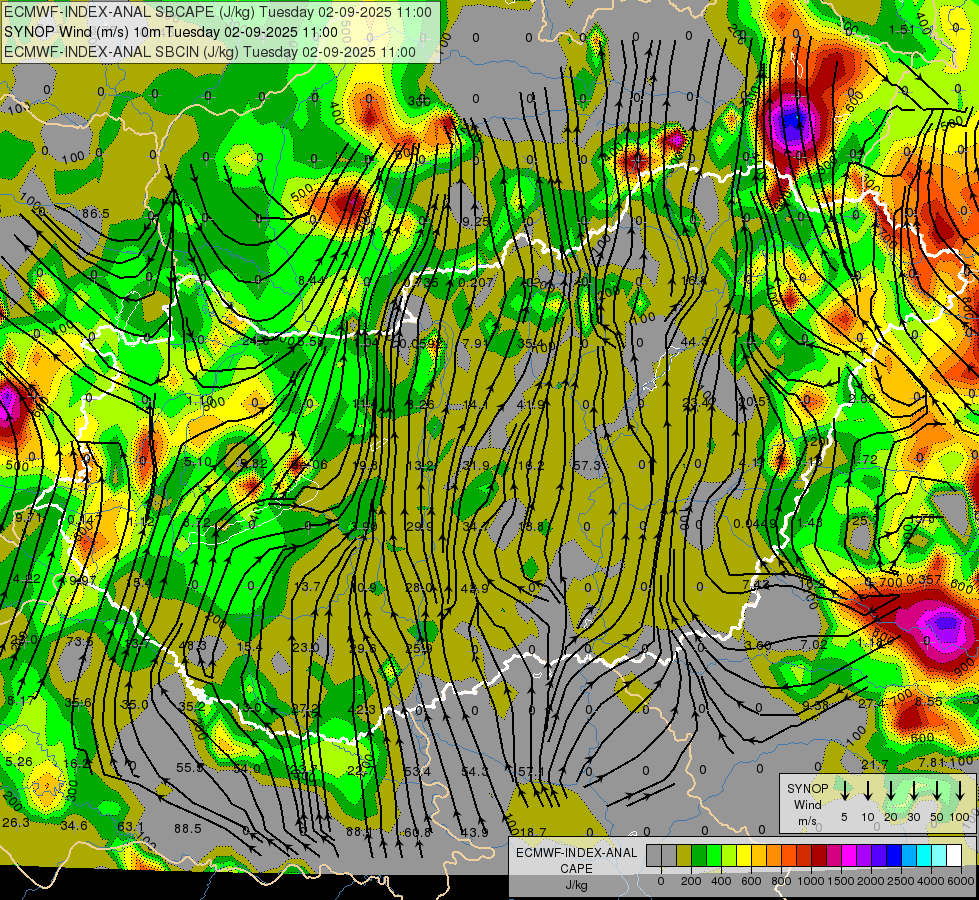Click the 9.25 value on the map
Image resolution: width=979 pixels, height=900 pixels.
[476, 221]
